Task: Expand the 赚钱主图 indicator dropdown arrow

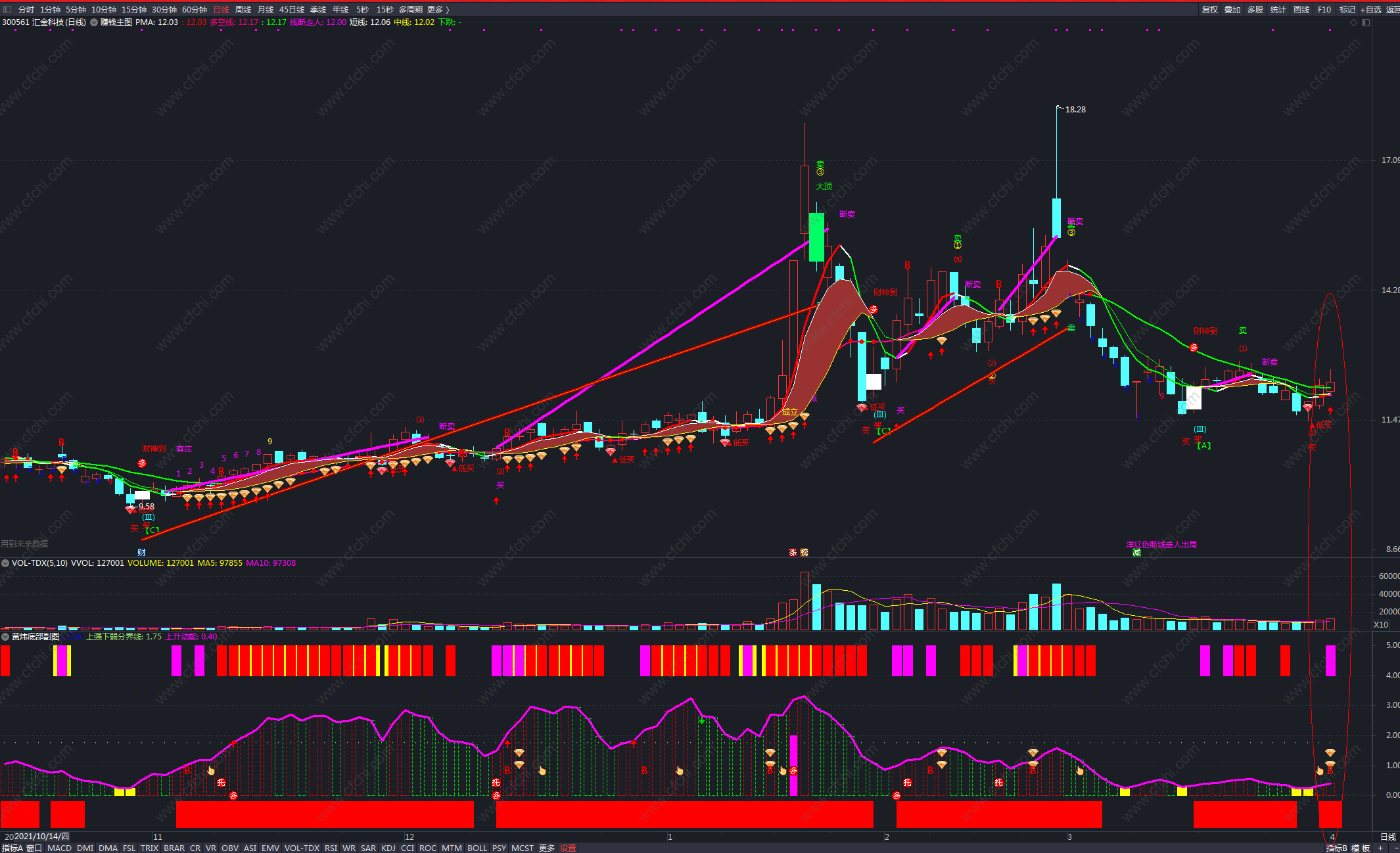Action: [x=94, y=22]
